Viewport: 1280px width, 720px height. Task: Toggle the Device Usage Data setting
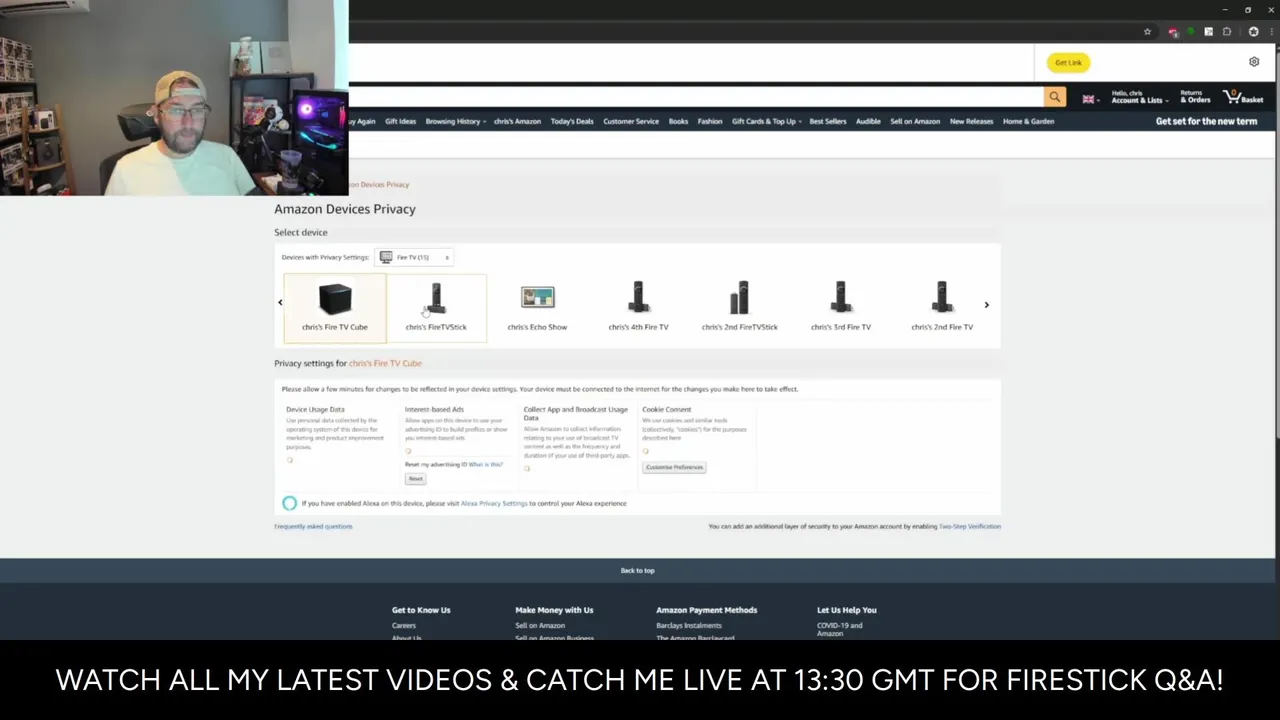[x=290, y=459]
